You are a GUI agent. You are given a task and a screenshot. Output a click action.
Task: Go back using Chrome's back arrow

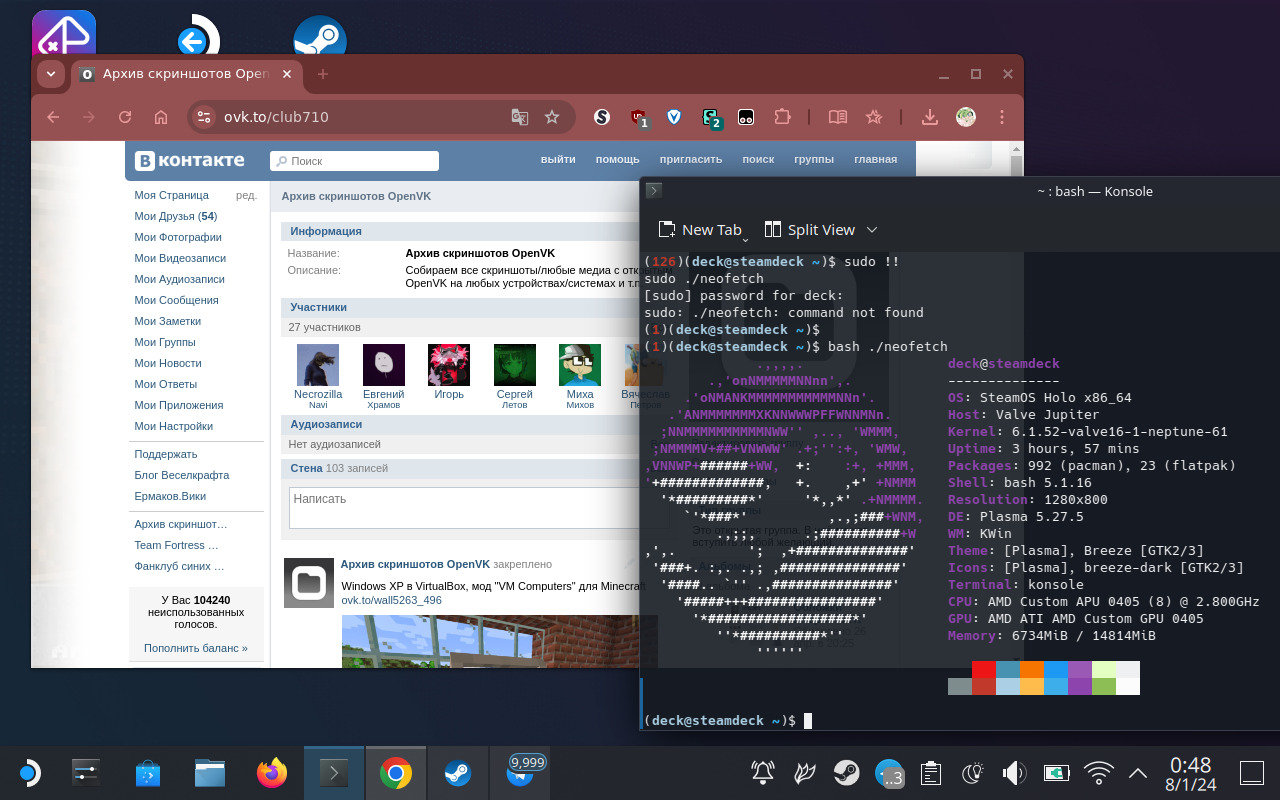click(53, 117)
